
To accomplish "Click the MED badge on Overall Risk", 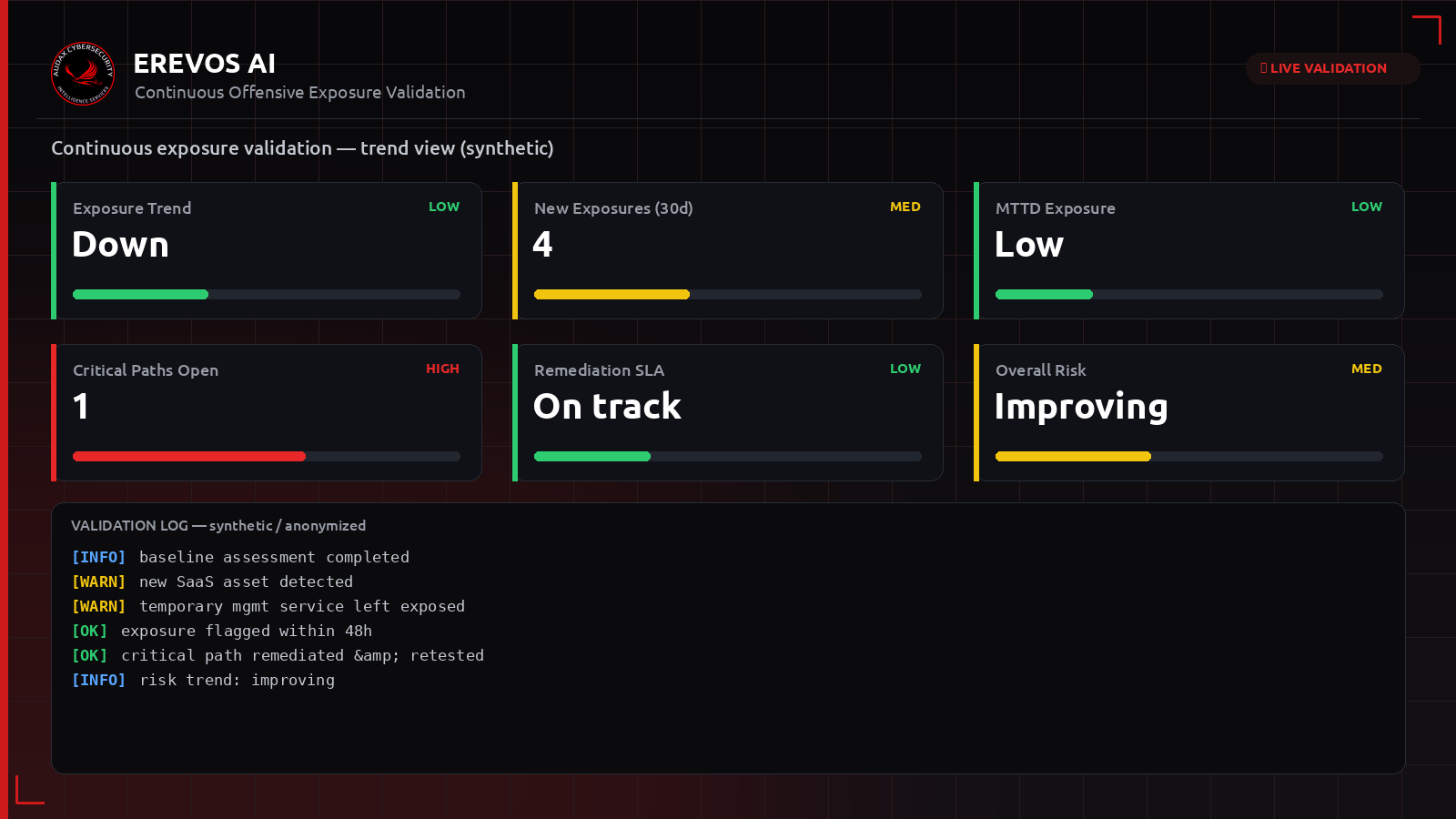I will click(x=1367, y=369).
